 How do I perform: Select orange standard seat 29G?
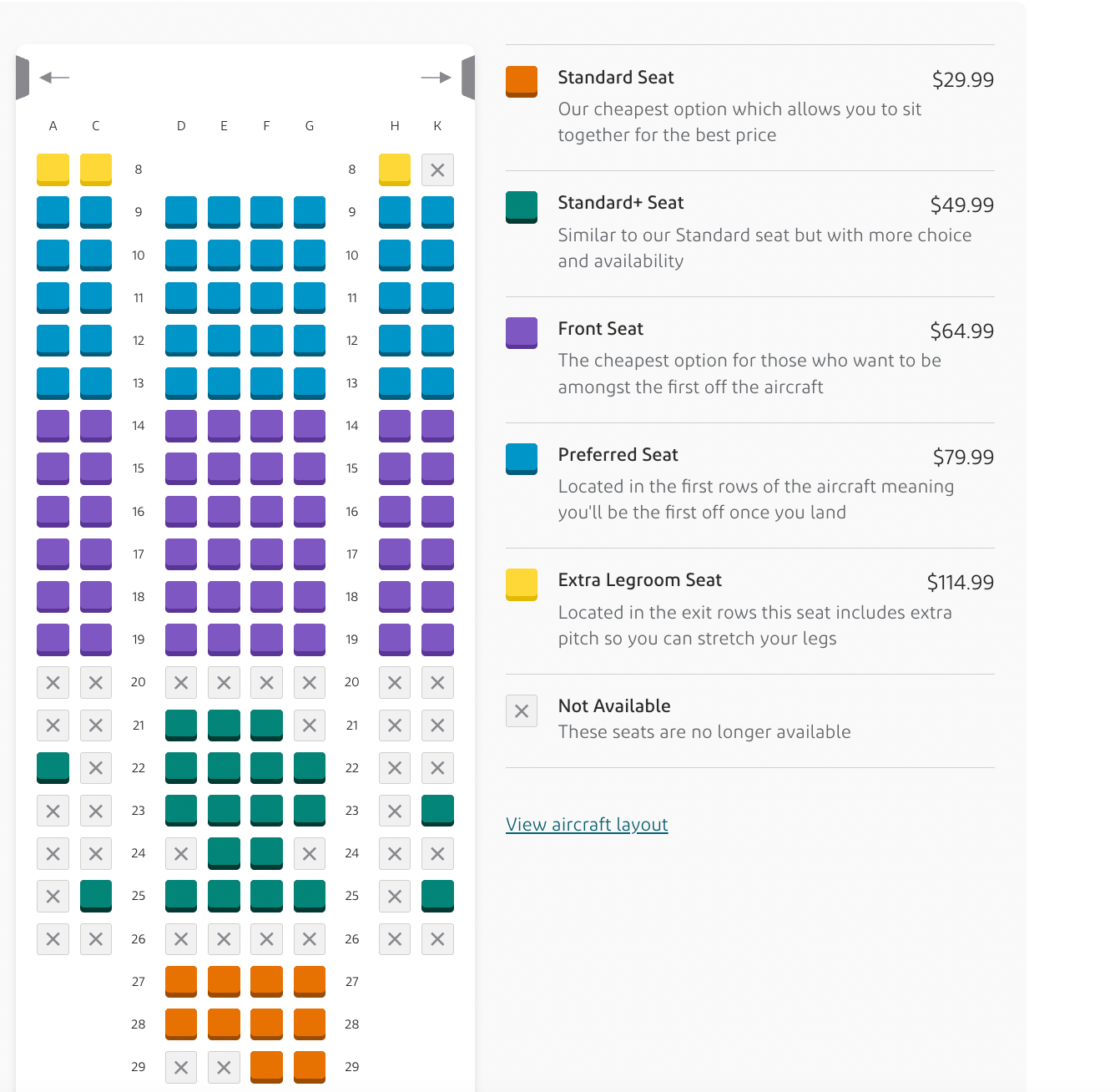[x=310, y=1067]
